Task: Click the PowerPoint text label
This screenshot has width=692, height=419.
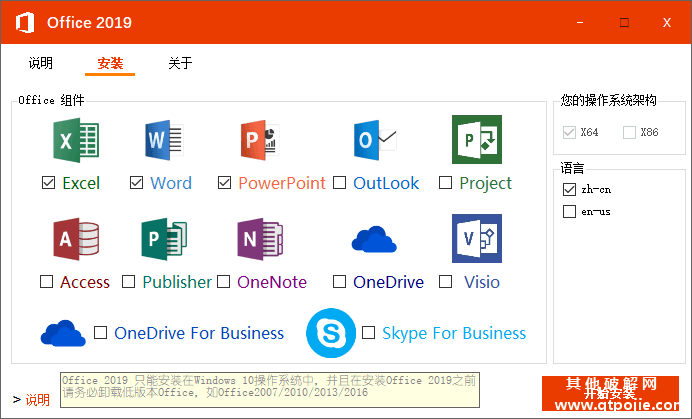Action: 282,183
